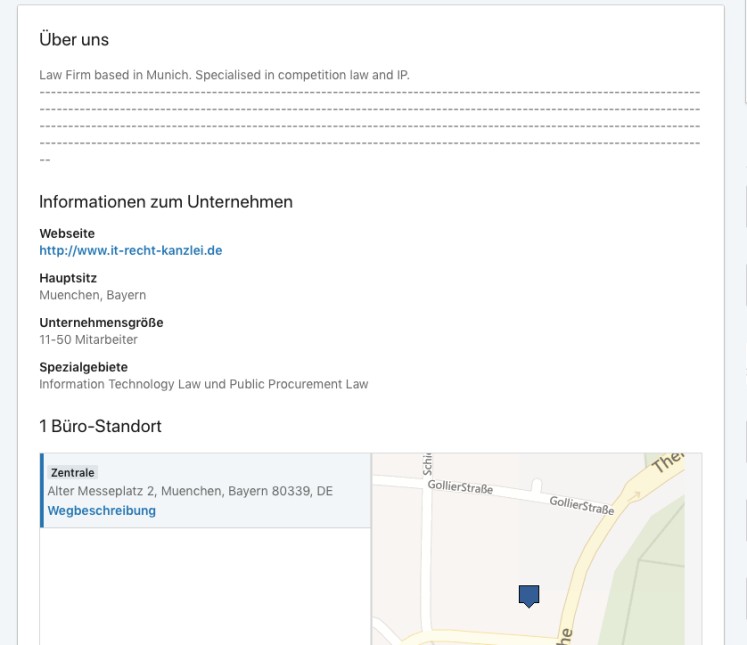
Task: Click the "1 Büro-Standort" heading
Action: point(100,426)
